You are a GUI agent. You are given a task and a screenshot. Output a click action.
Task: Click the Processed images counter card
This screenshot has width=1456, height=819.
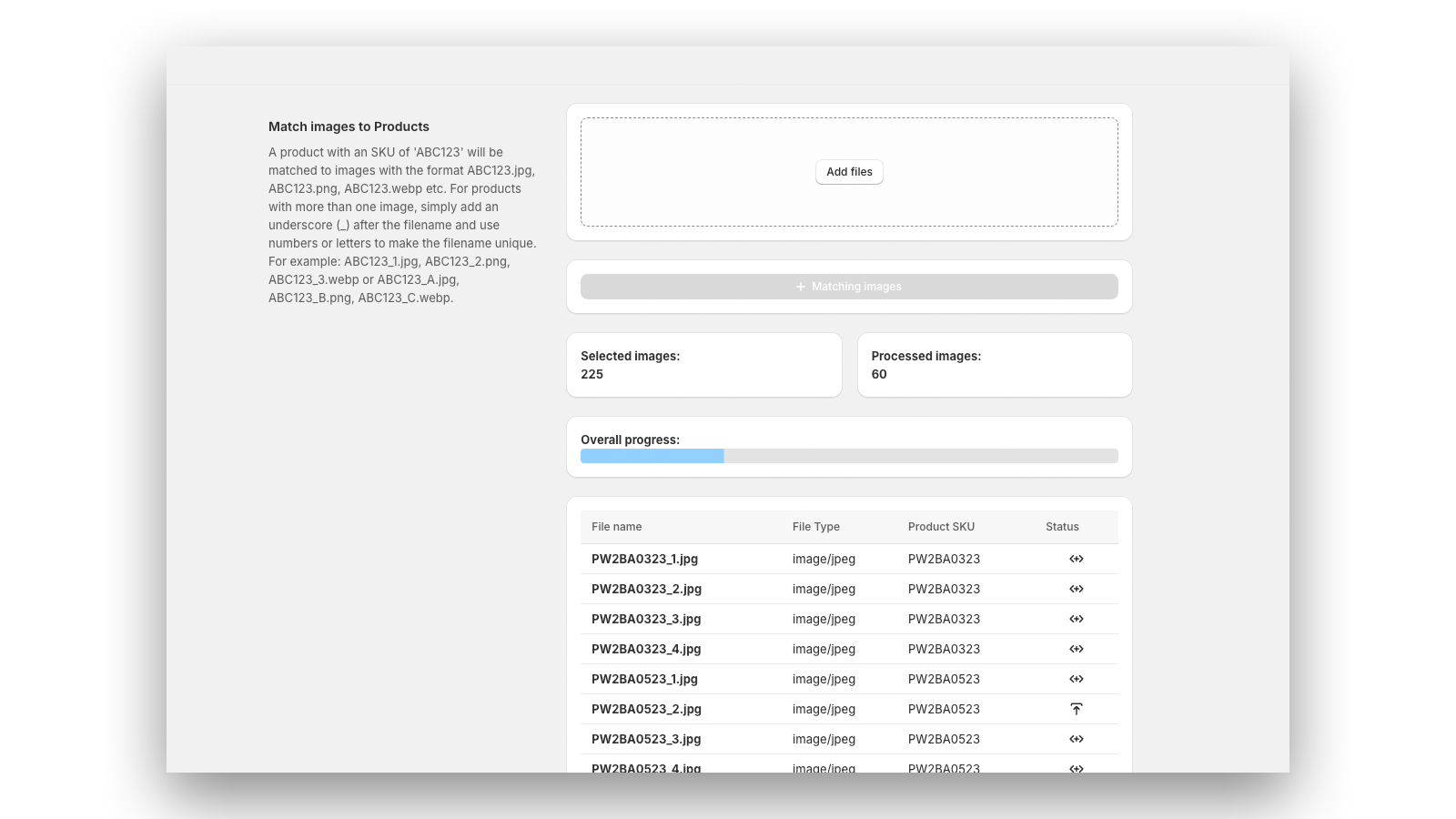pyautogui.click(x=994, y=364)
